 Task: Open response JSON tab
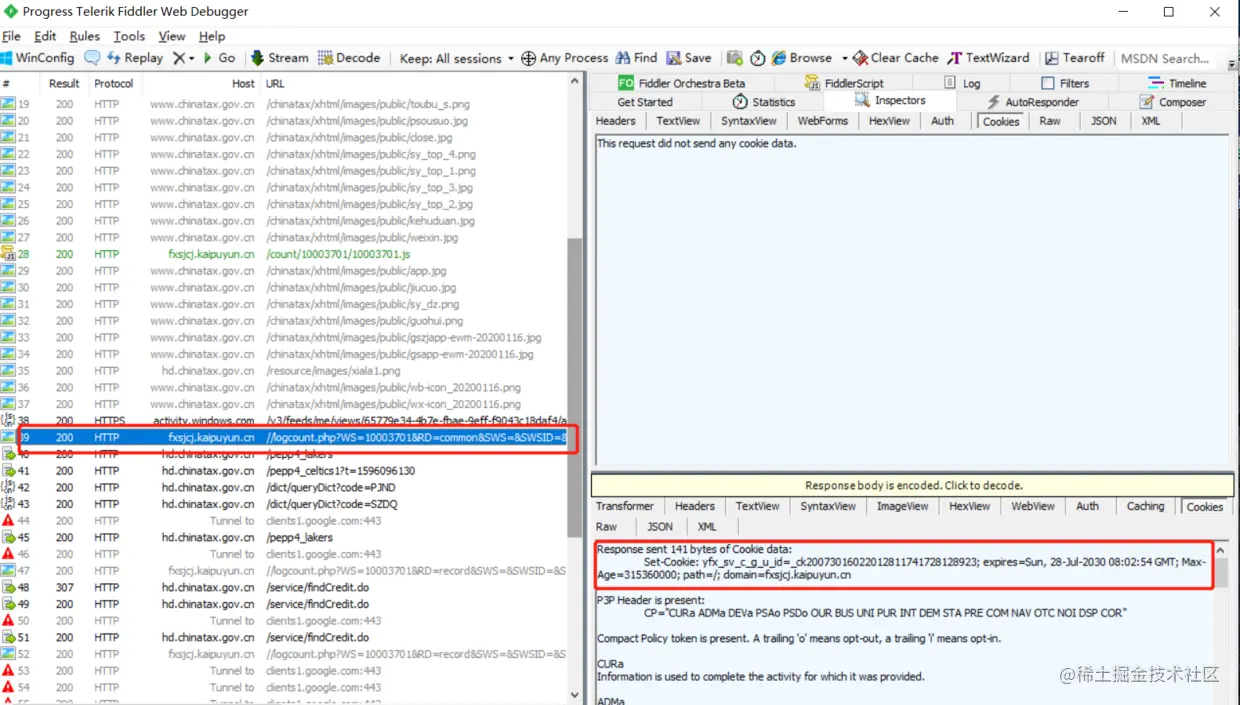pos(660,526)
